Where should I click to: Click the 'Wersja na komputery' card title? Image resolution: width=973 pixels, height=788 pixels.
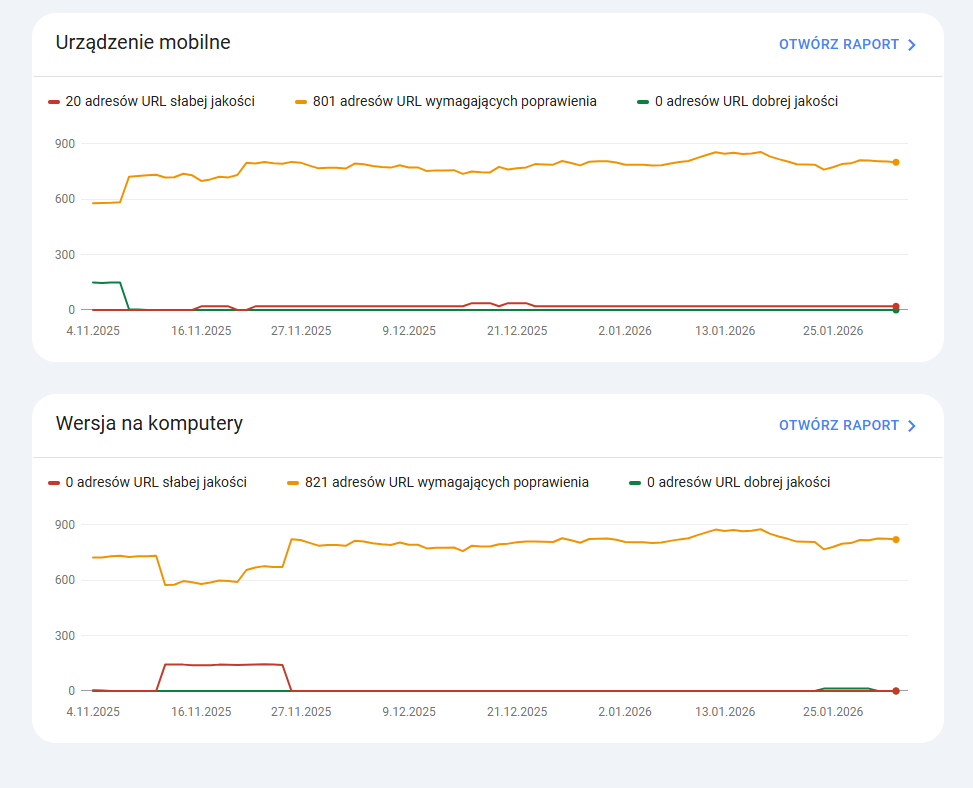tap(149, 423)
